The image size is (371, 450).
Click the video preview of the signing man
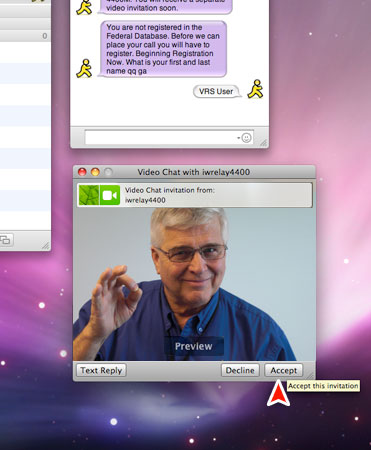(x=194, y=284)
